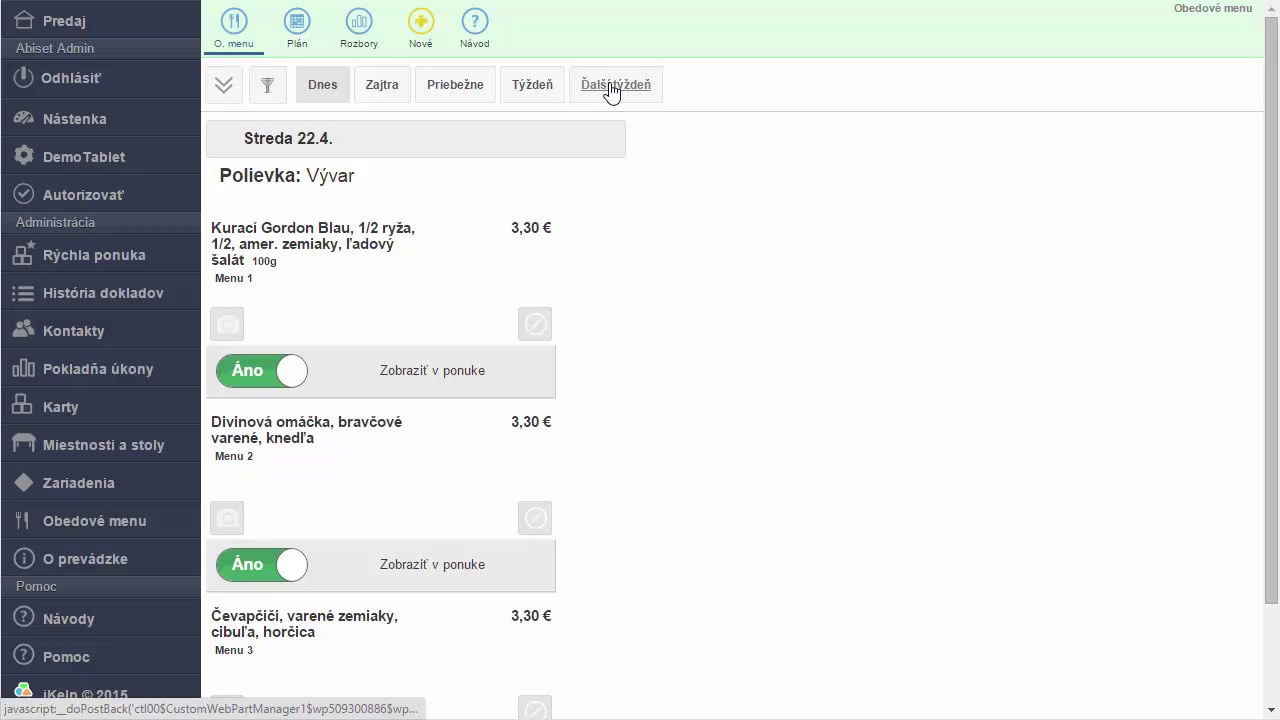Click Čevapčiči dish name
Screen dimensions: 1280x720
(x=304, y=624)
